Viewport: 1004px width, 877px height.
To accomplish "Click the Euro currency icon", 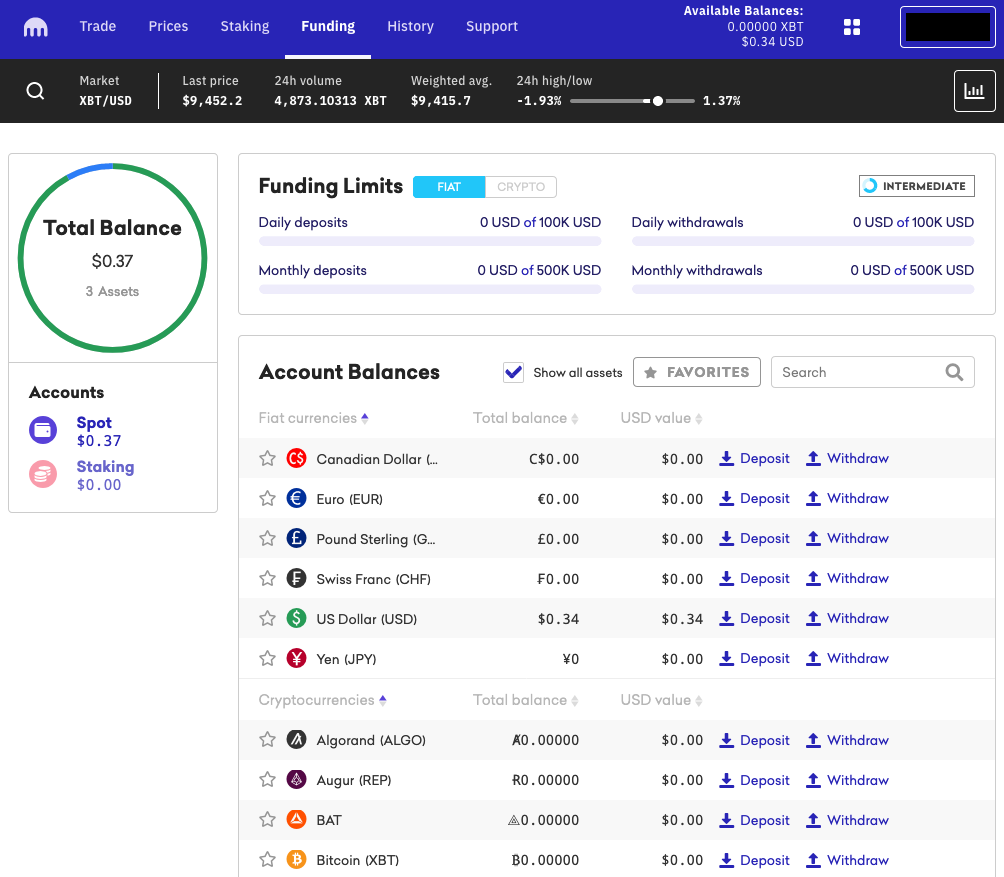I will [296, 498].
